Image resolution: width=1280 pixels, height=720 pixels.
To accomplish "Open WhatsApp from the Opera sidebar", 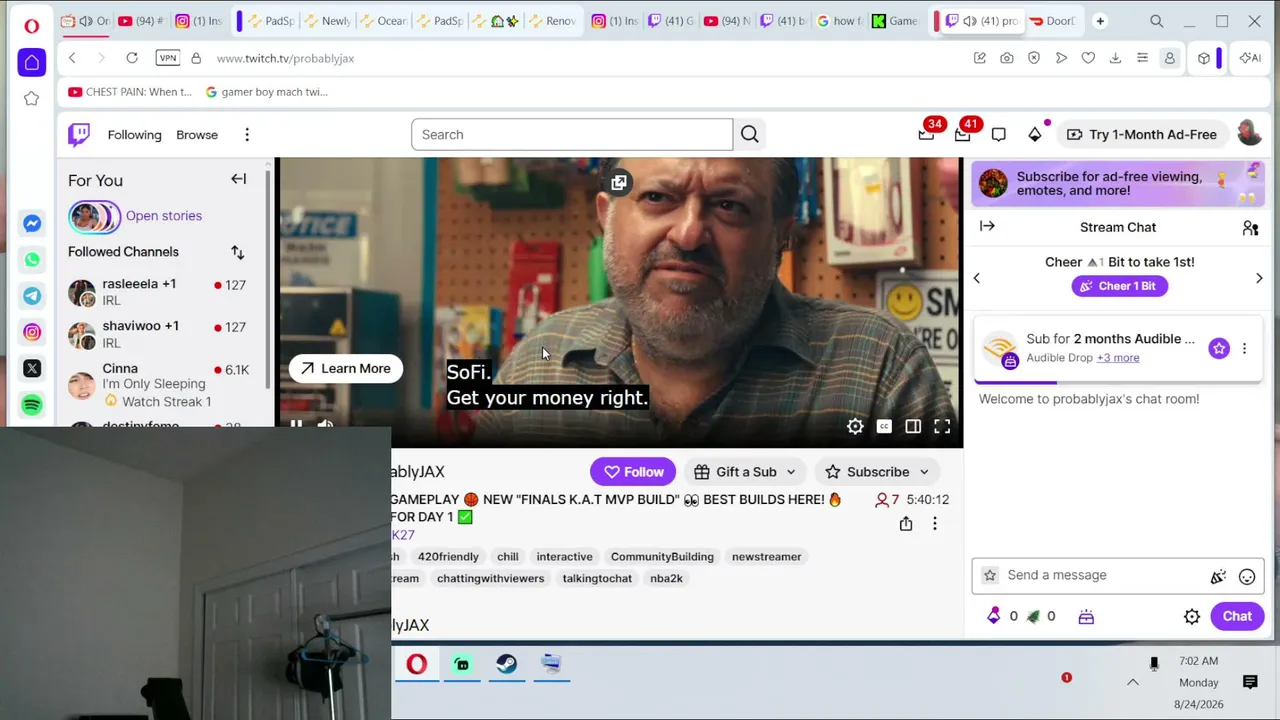I will point(32,260).
